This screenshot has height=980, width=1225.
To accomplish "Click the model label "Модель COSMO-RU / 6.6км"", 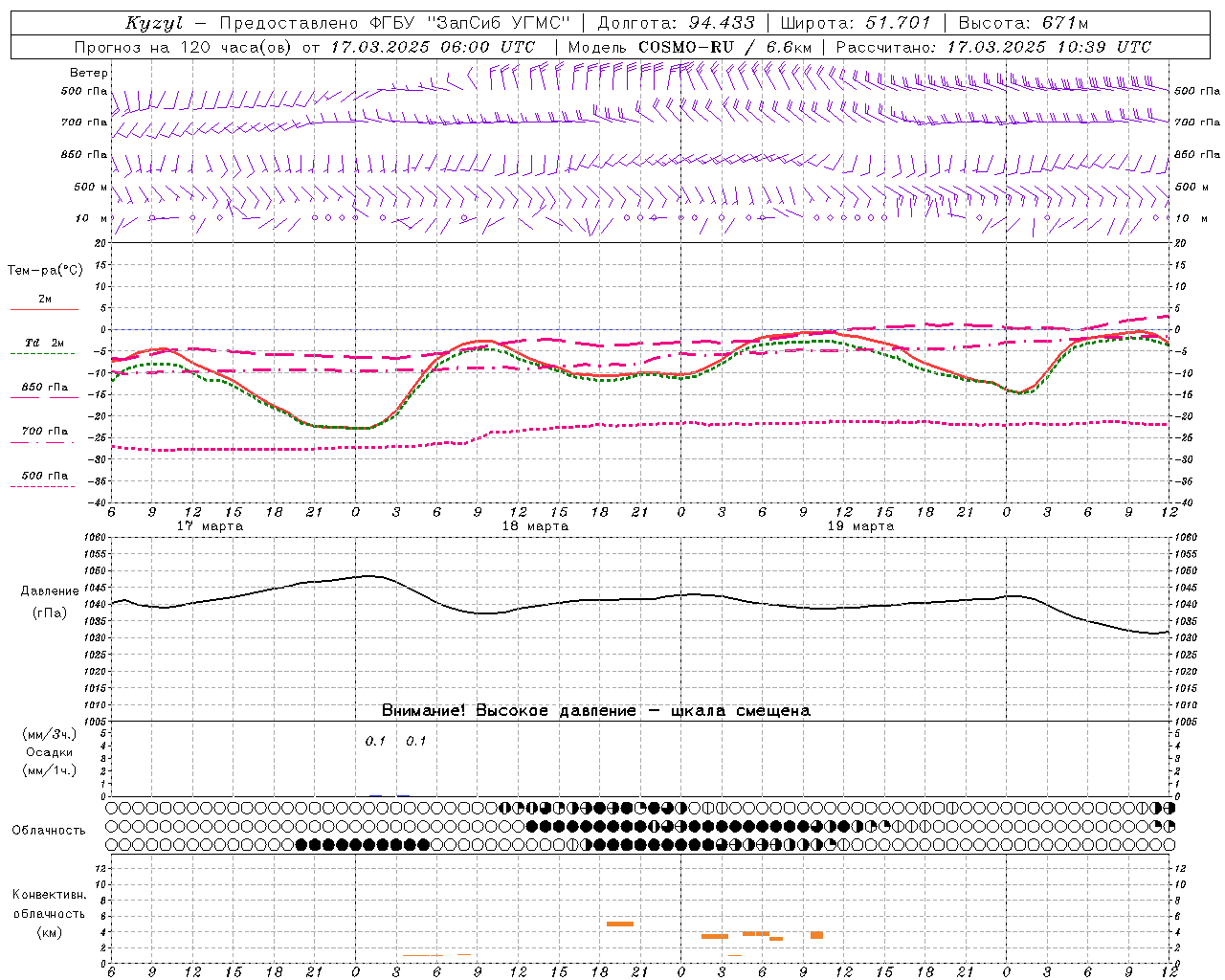I will [x=690, y=47].
